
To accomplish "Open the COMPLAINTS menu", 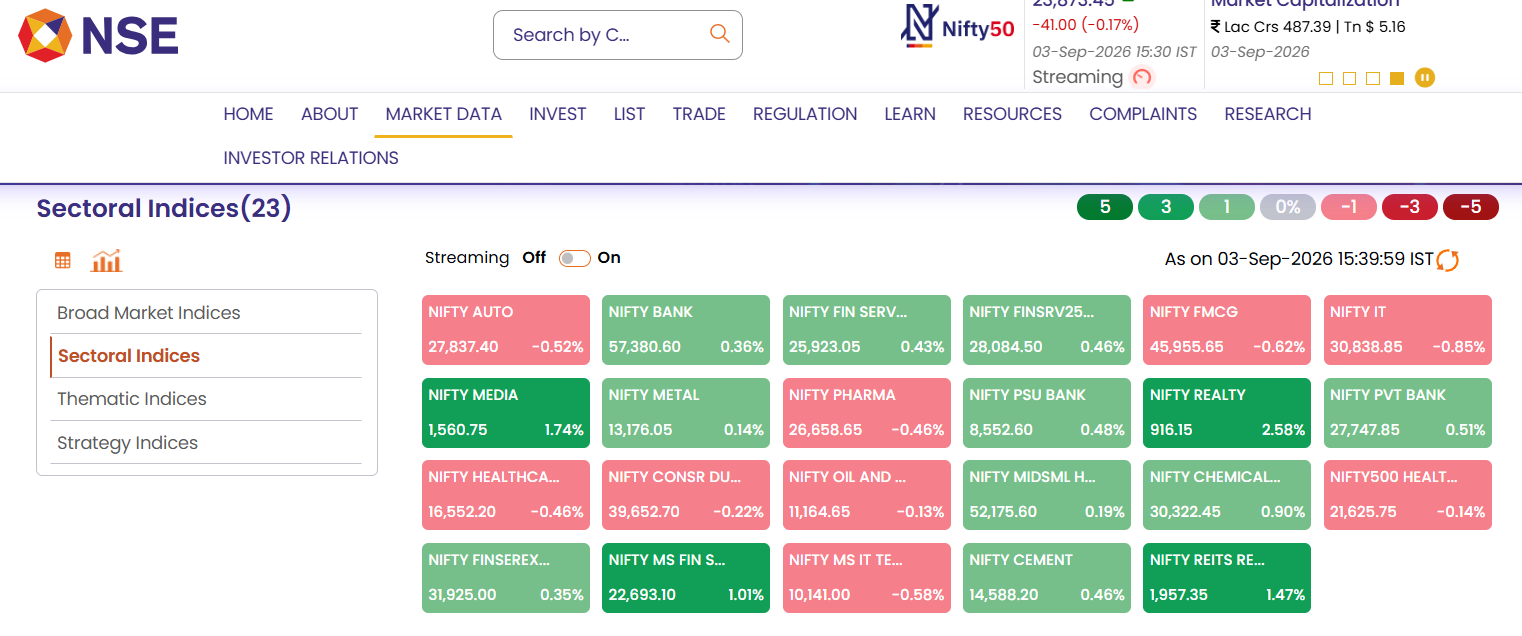I will tap(1143, 114).
